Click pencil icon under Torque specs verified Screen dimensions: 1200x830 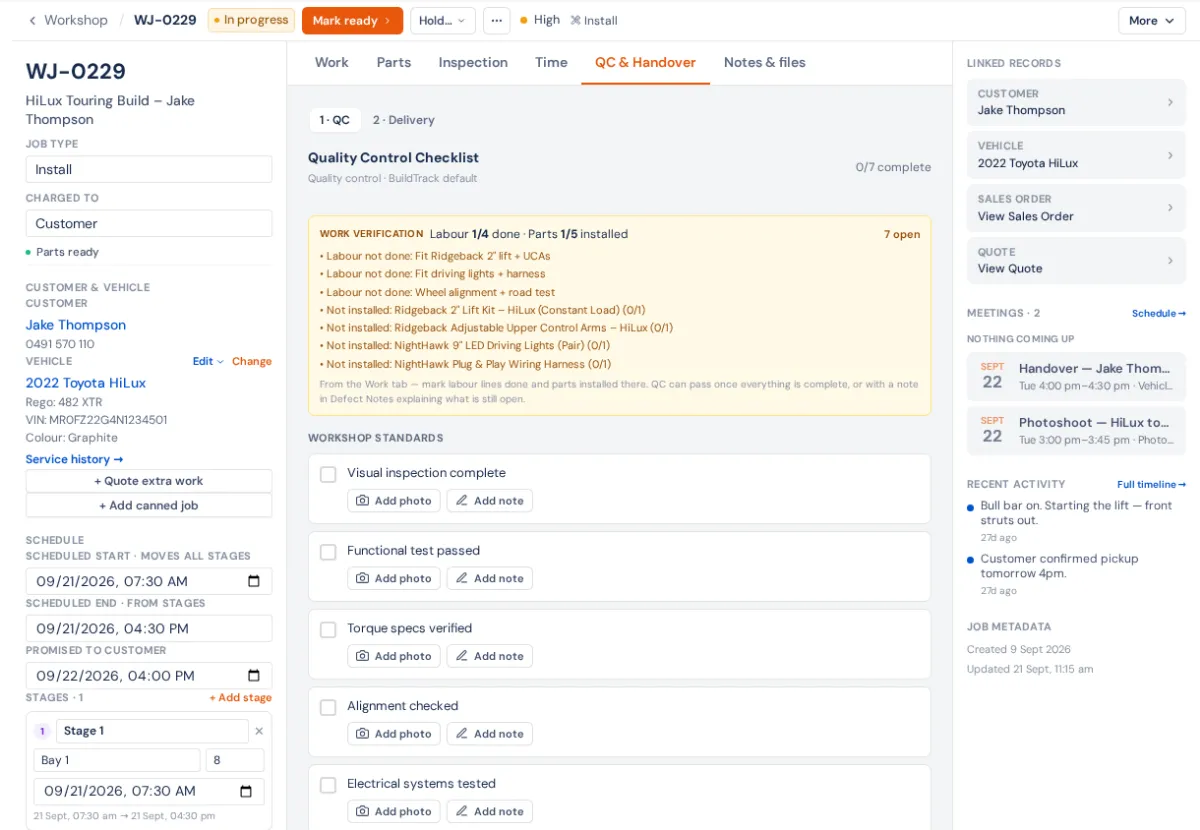(x=462, y=656)
